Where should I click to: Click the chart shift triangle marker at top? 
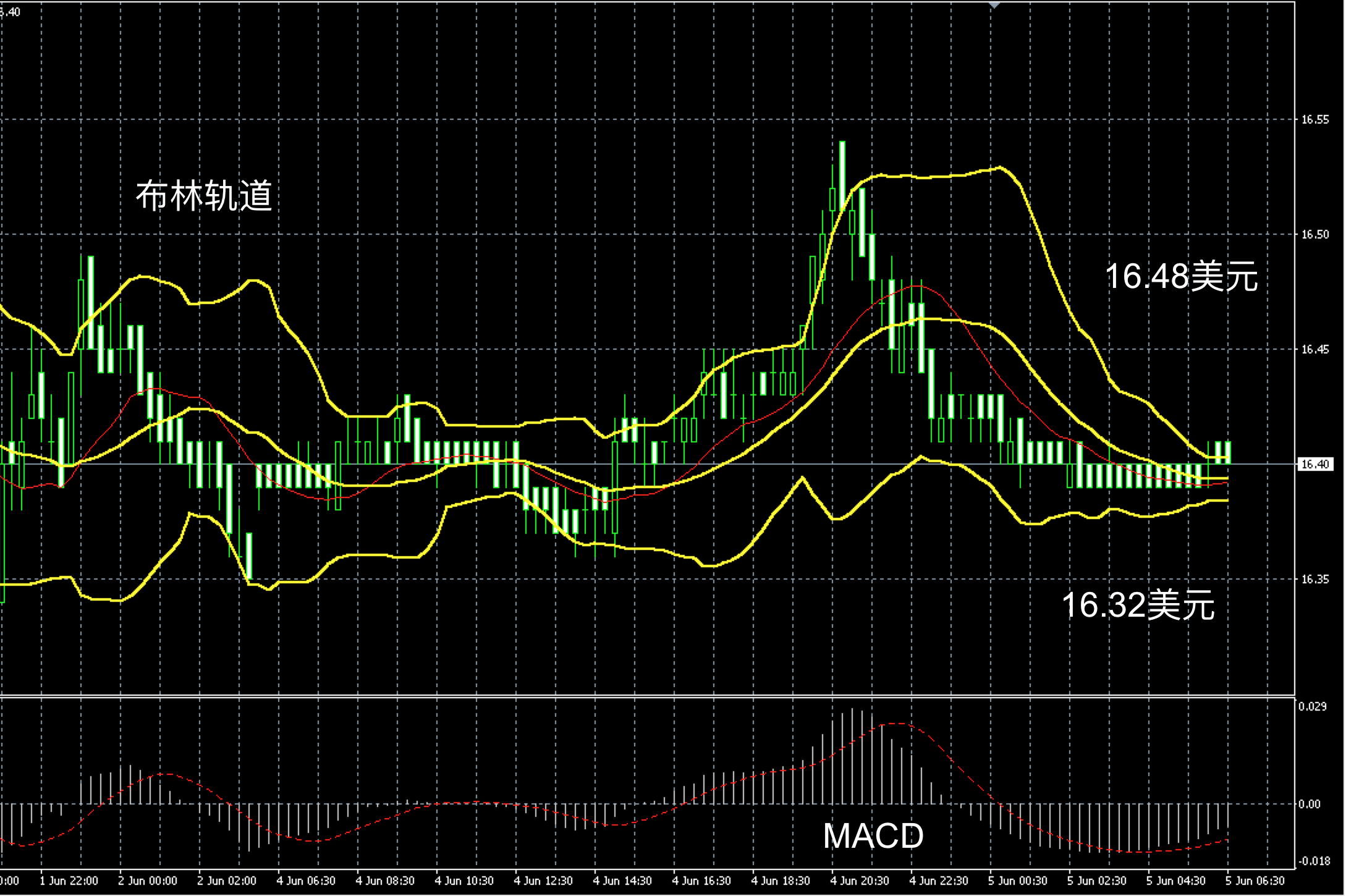click(994, 4)
